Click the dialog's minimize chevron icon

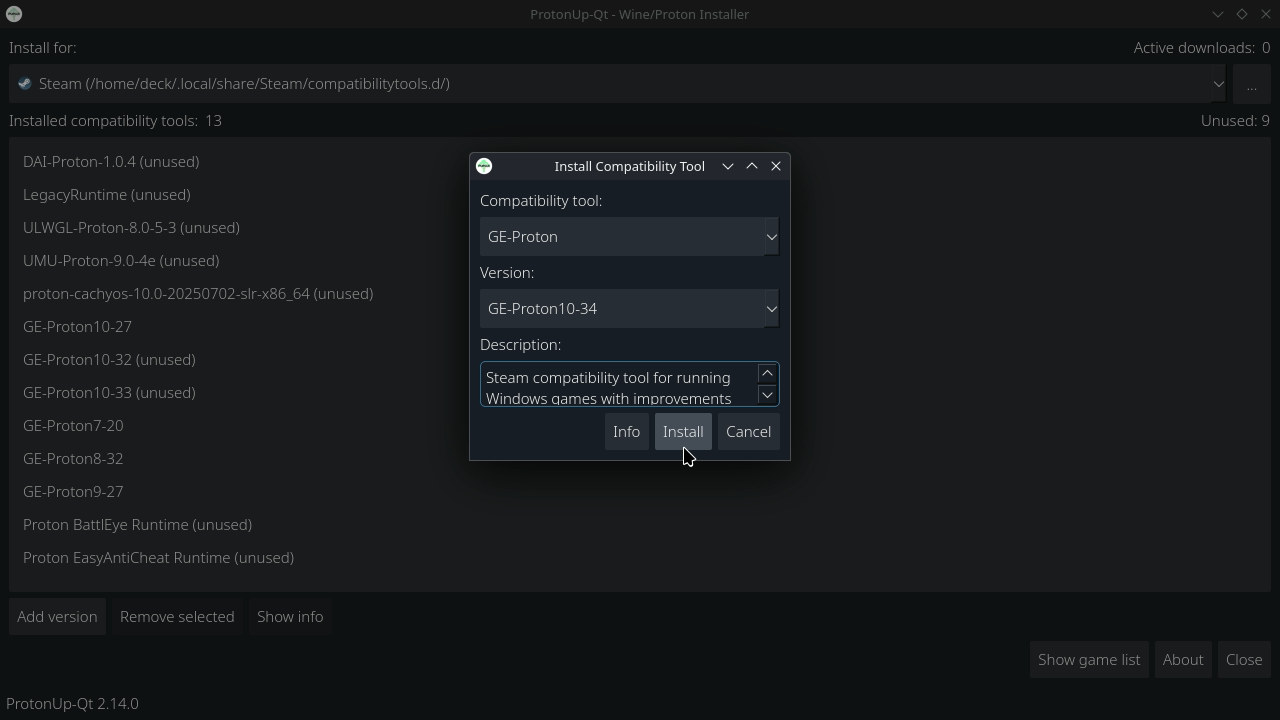point(728,166)
